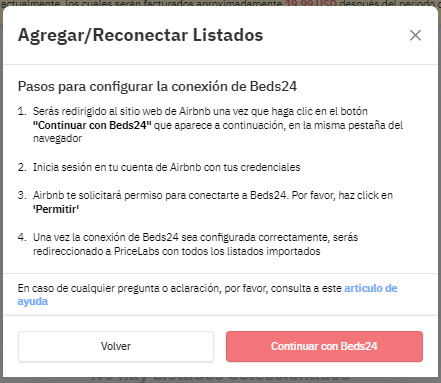The image size is (441, 383).
Task: Click the number 1 list marker
Action: click(22, 111)
